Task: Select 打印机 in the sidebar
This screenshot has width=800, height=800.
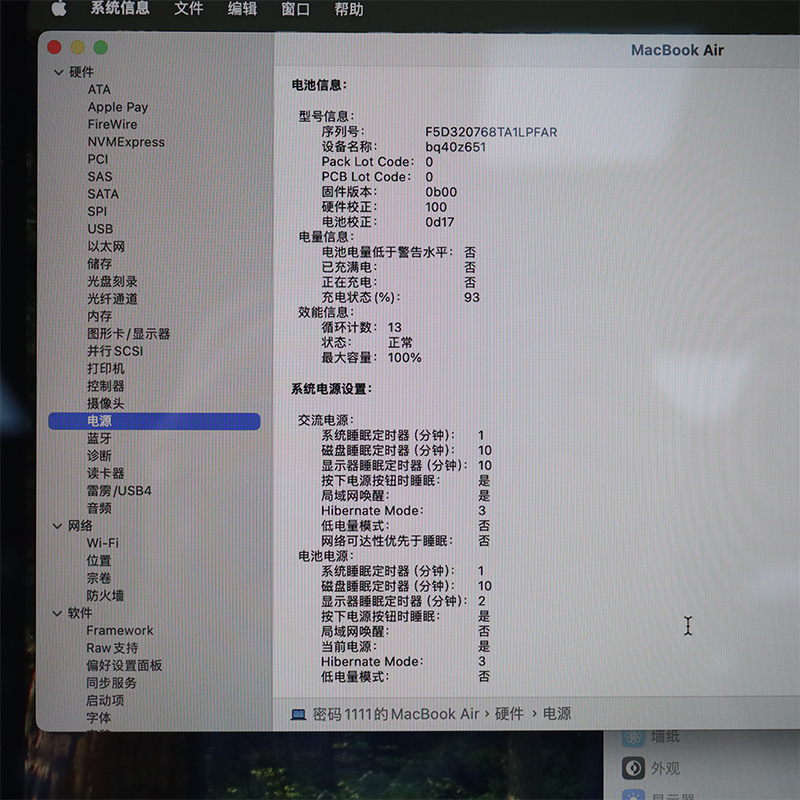Action: tap(106, 368)
